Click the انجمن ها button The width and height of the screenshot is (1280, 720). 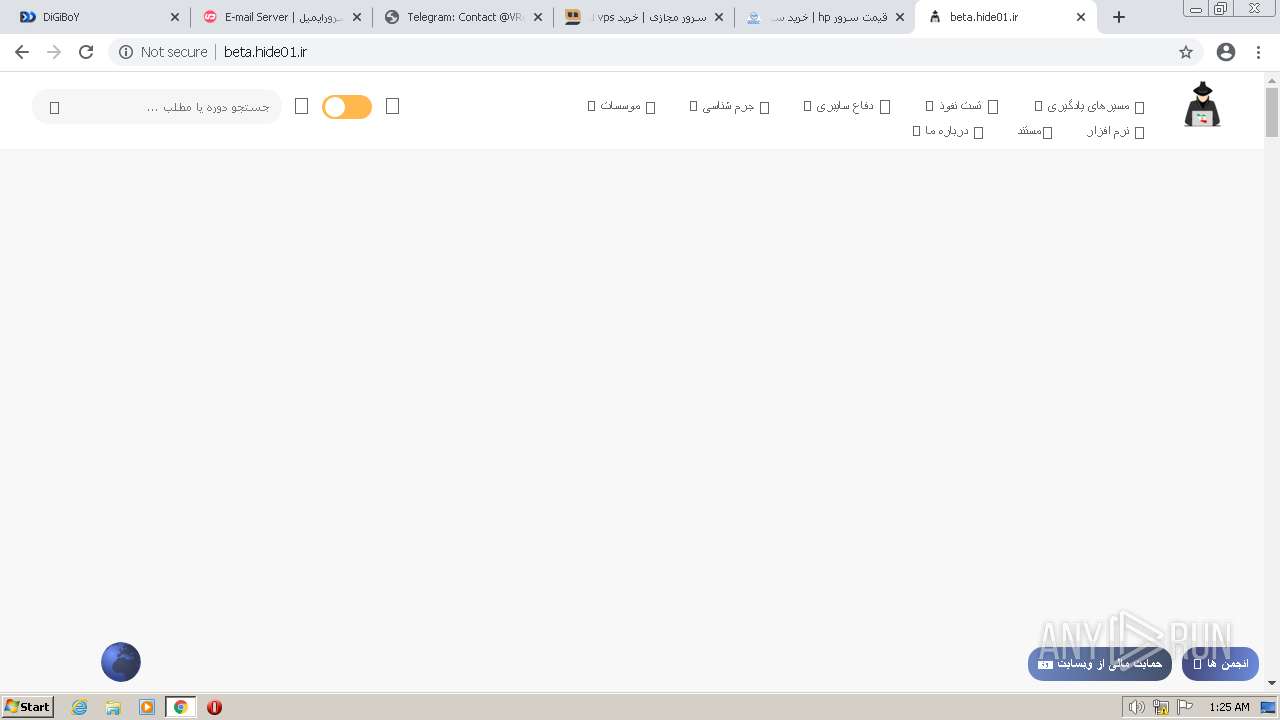tap(1220, 664)
